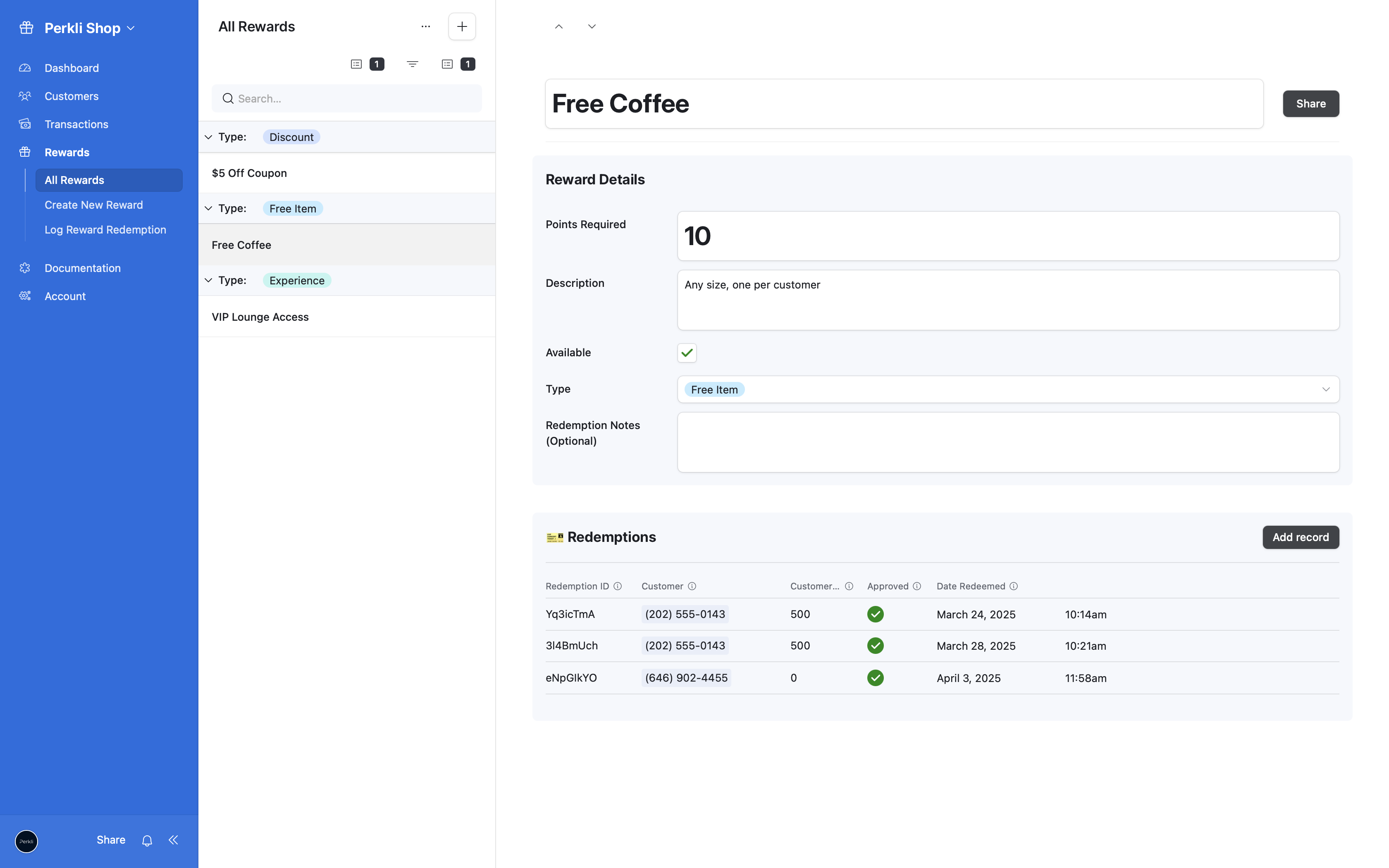Toggle Approved check for 3l4BmUch redemption
This screenshot has width=1389, height=868.
click(875, 646)
